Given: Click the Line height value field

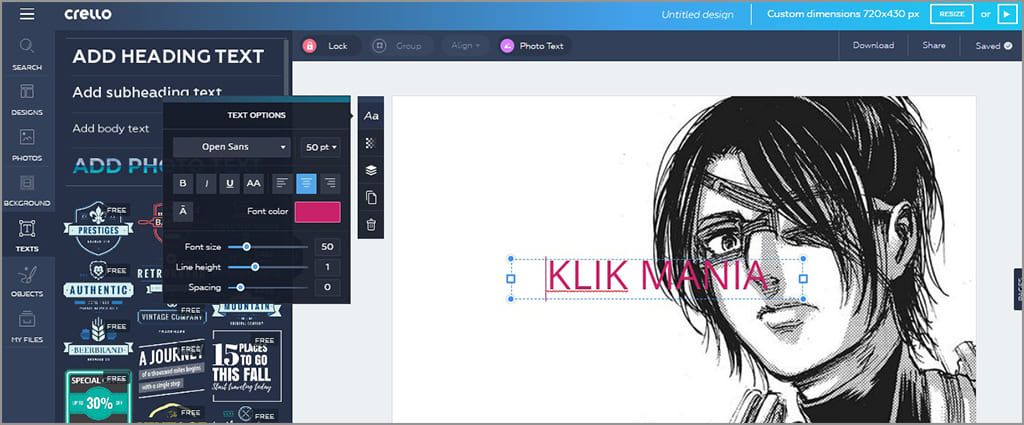Looking at the screenshot, I should pyautogui.click(x=327, y=267).
